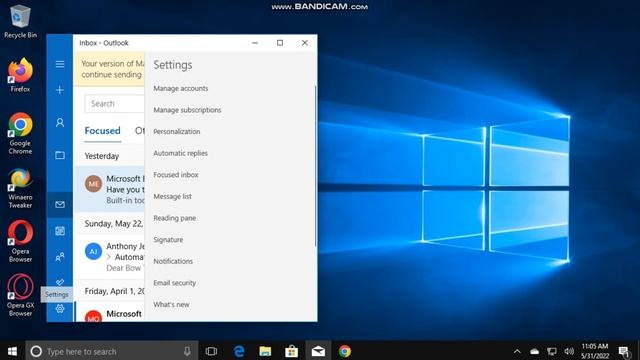
Task: Open File Explorer from the taskbar
Action: point(265,351)
